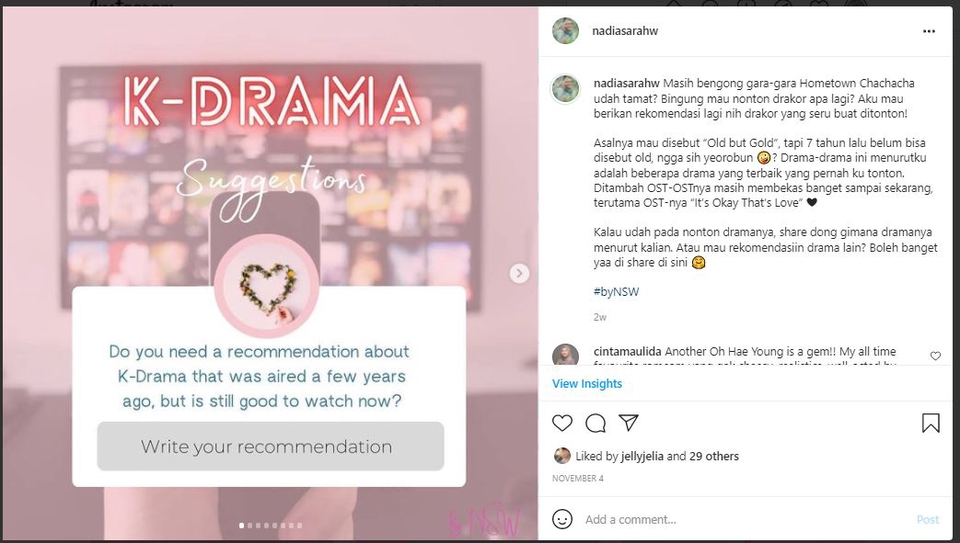Open jellyjelia's profile from likes
This screenshot has width=960, height=543.
[x=642, y=456]
